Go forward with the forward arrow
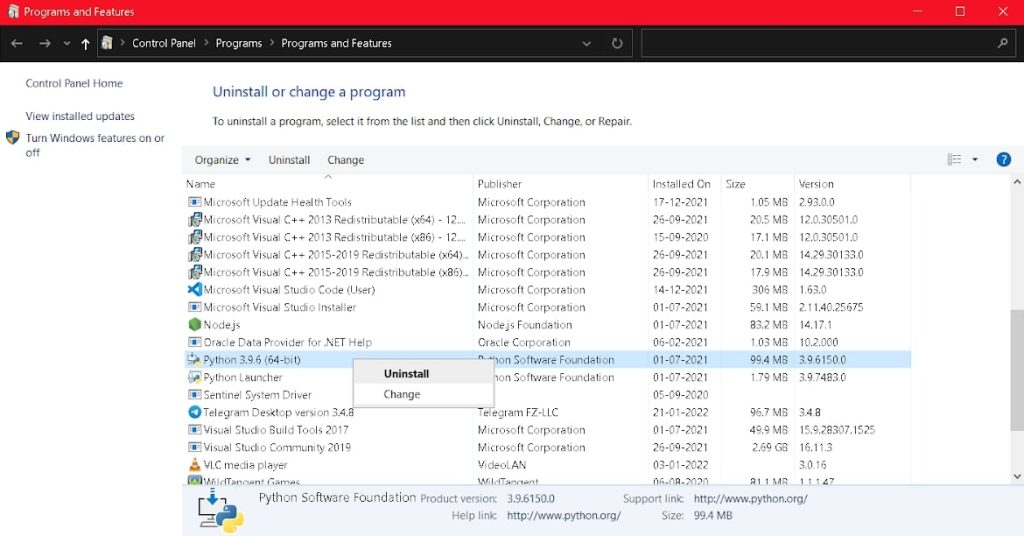This screenshot has height=536, width=1024. (44, 43)
